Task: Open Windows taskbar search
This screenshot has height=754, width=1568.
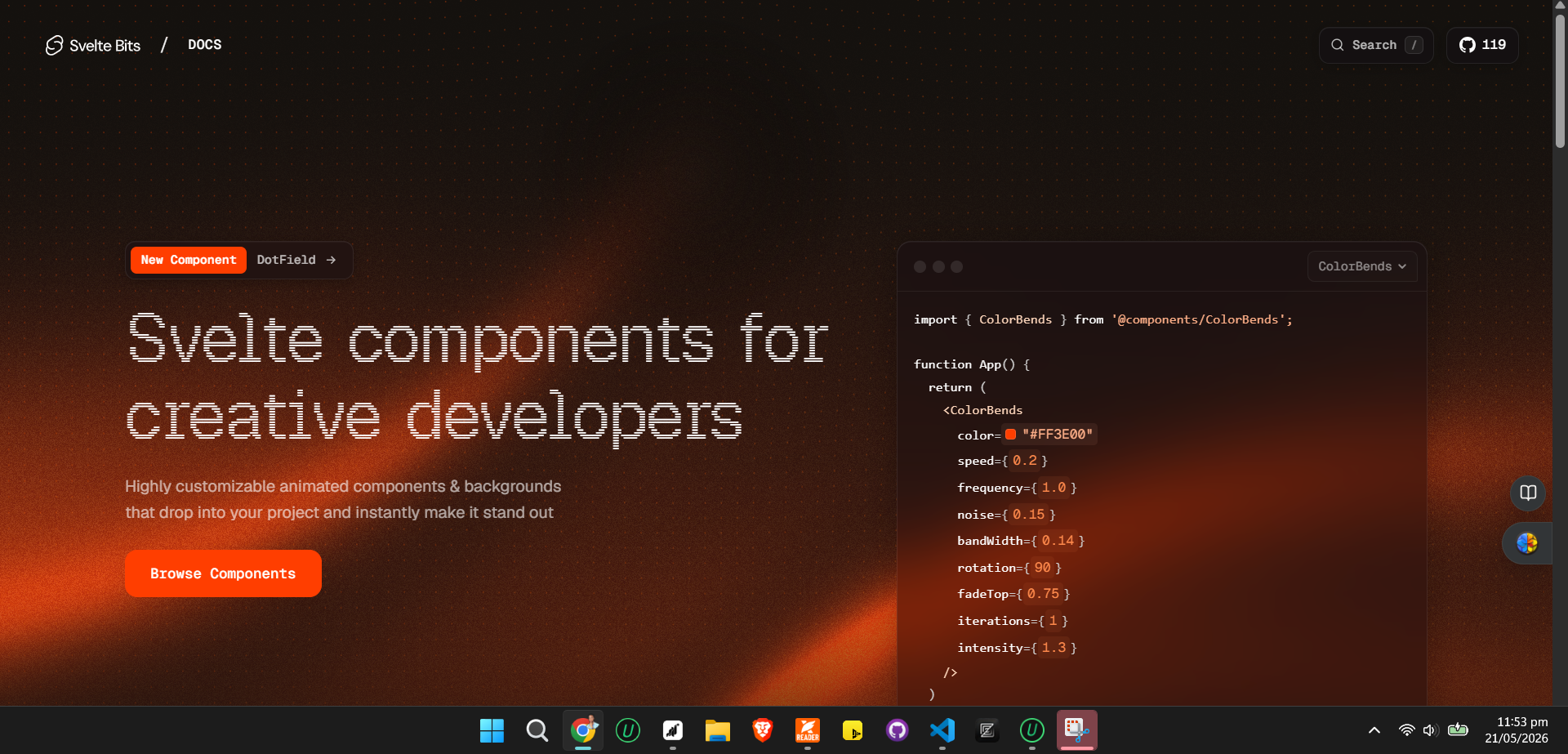Action: tap(537, 730)
